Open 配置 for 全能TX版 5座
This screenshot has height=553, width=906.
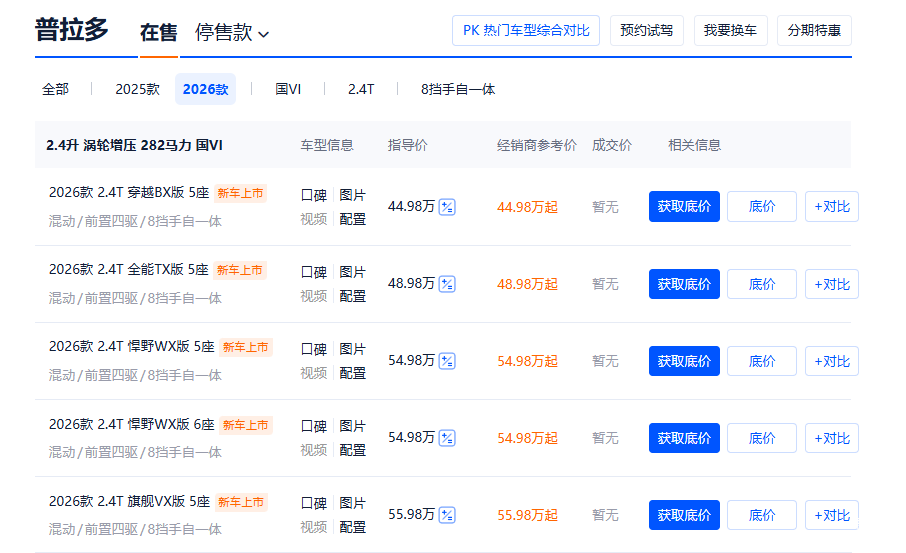[352, 296]
